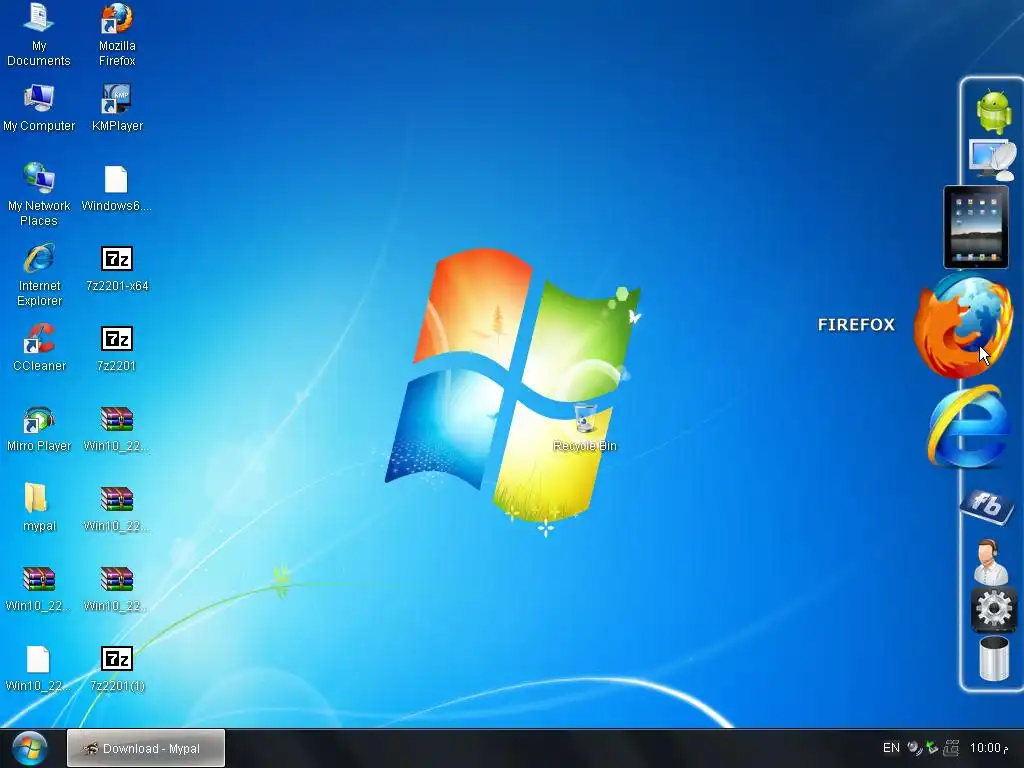The image size is (1024, 768).
Task: Click the support agent headset dock icon
Action: click(990, 562)
